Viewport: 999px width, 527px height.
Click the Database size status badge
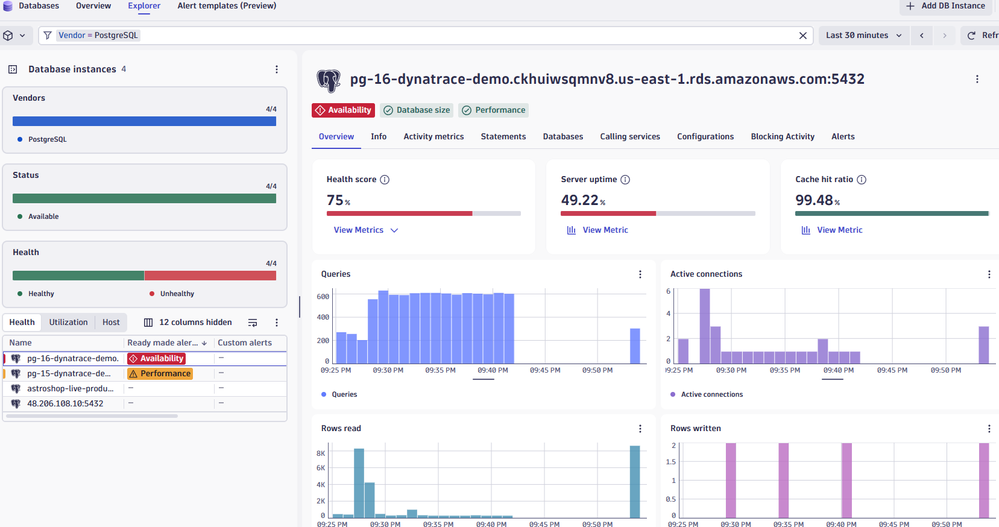[417, 110]
